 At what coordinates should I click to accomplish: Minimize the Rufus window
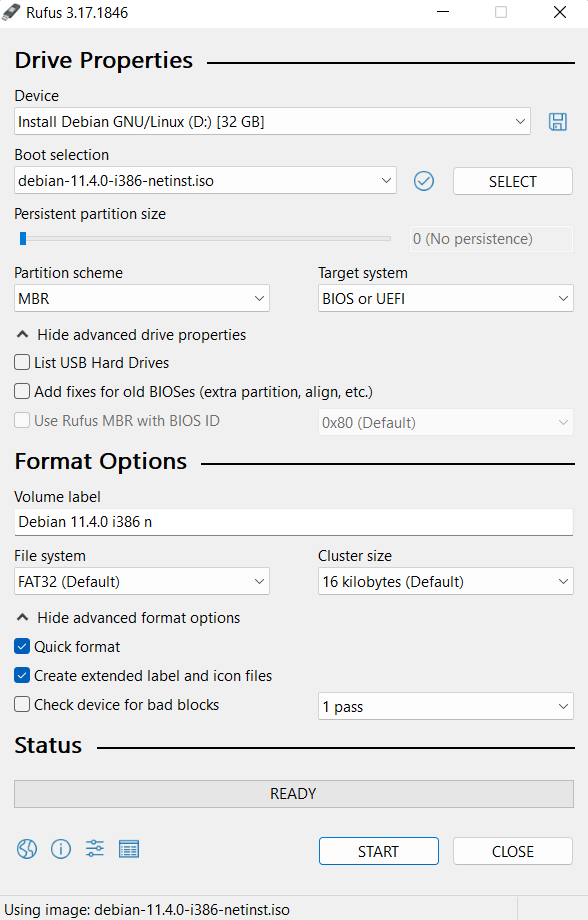(443, 12)
